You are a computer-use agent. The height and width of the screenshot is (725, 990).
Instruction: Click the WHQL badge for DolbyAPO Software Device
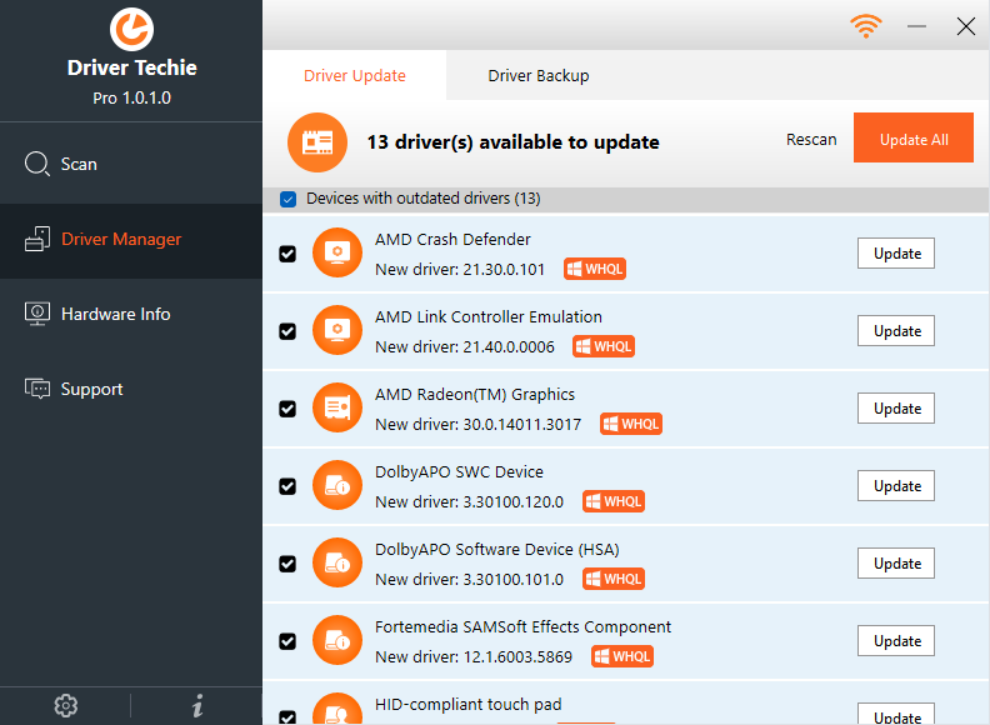tap(614, 578)
